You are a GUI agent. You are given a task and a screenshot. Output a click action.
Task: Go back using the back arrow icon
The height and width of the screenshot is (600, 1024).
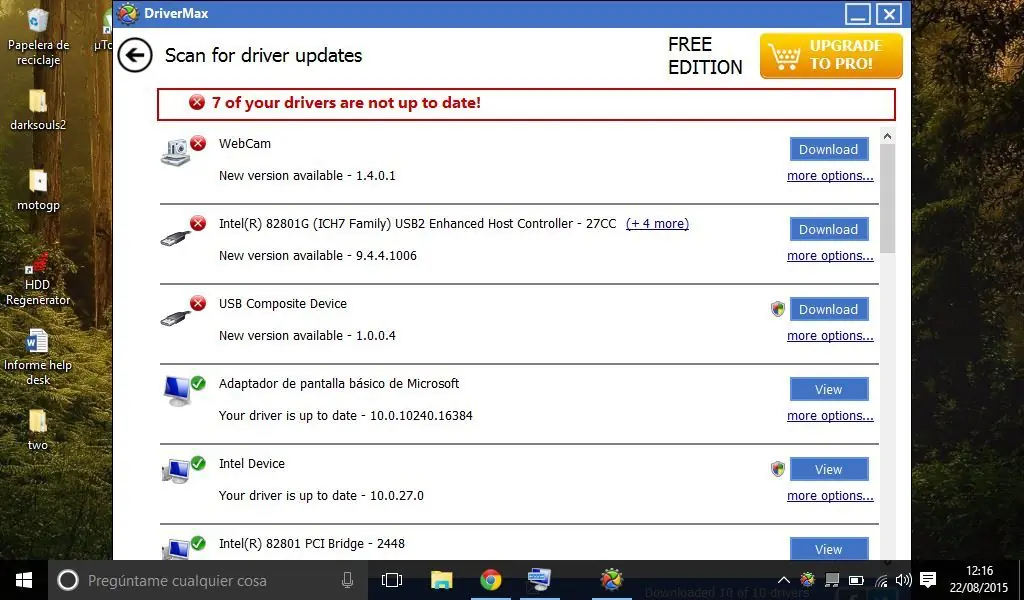click(x=135, y=55)
